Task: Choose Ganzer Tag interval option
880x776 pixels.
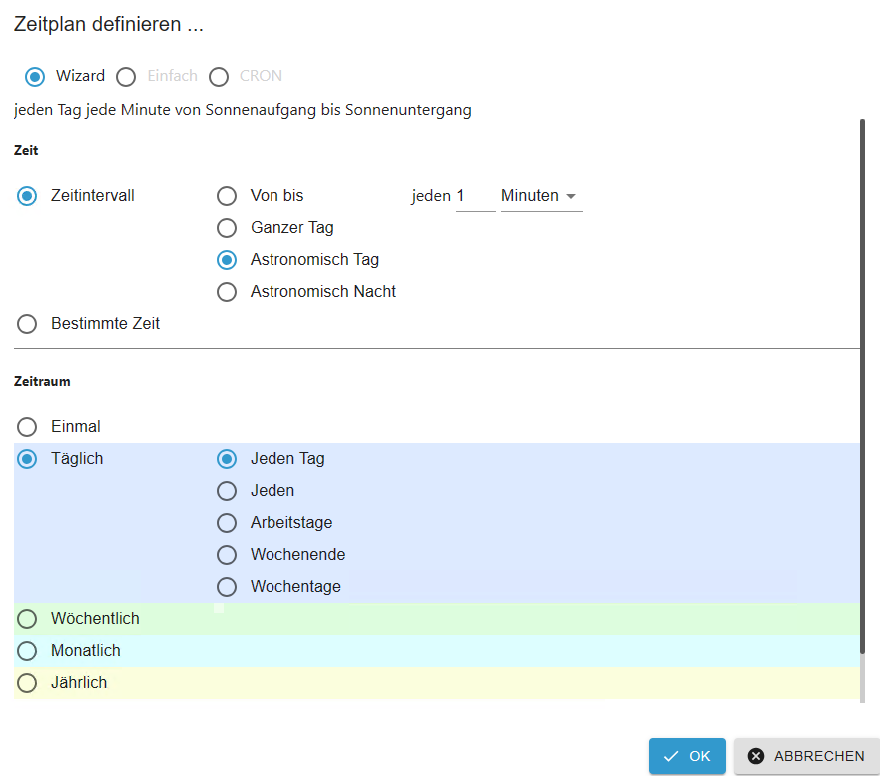Action: pos(228,228)
